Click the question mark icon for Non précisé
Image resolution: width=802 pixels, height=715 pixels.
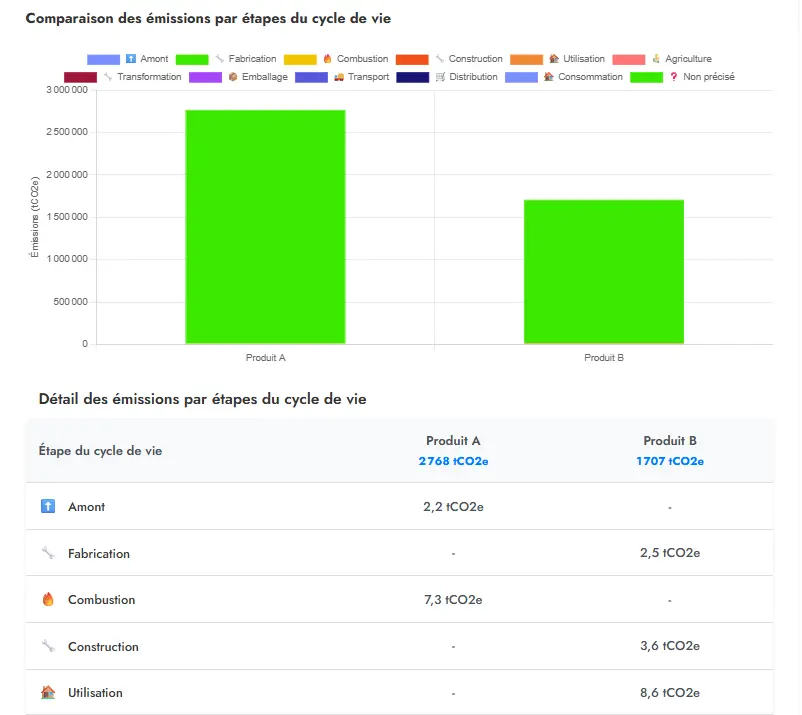coord(674,77)
